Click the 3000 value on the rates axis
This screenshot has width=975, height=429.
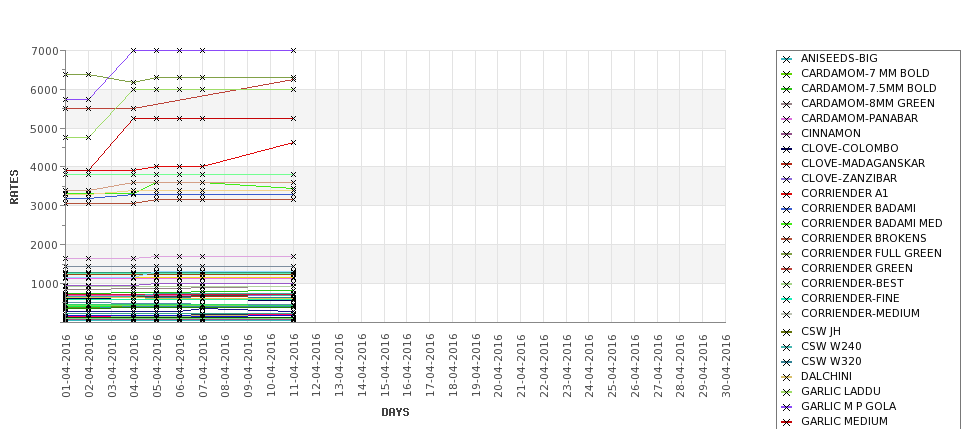point(45,206)
